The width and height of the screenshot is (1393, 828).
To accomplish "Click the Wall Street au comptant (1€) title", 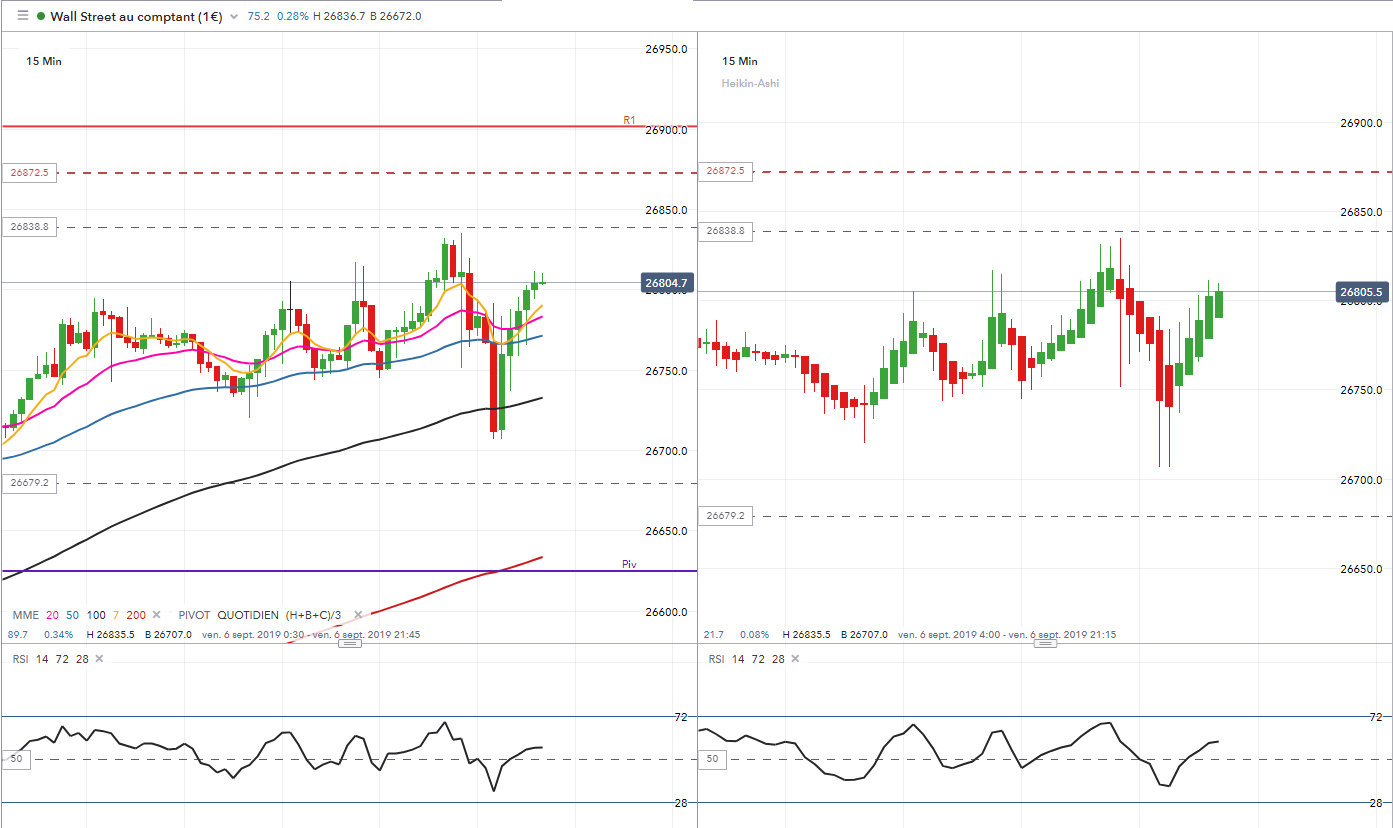I will point(137,16).
